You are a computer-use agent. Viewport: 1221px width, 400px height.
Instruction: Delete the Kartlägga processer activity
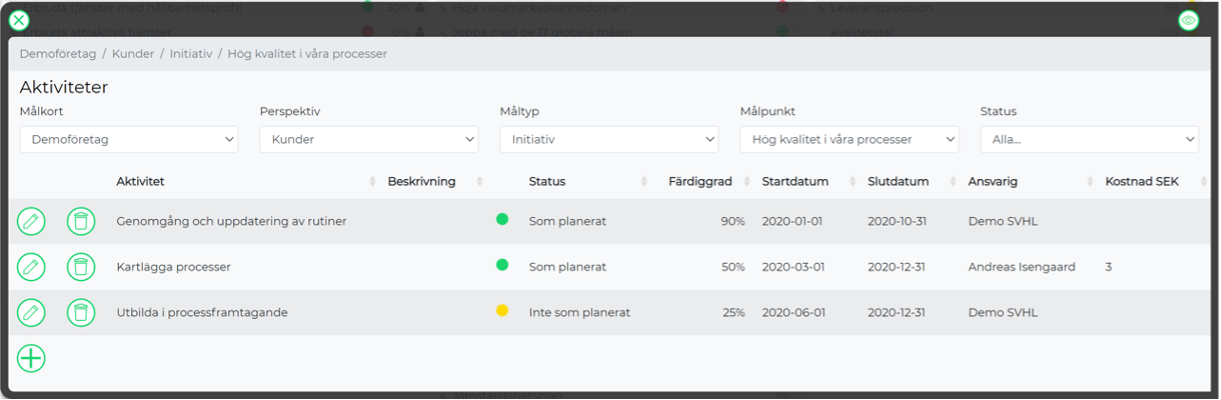pos(81,267)
